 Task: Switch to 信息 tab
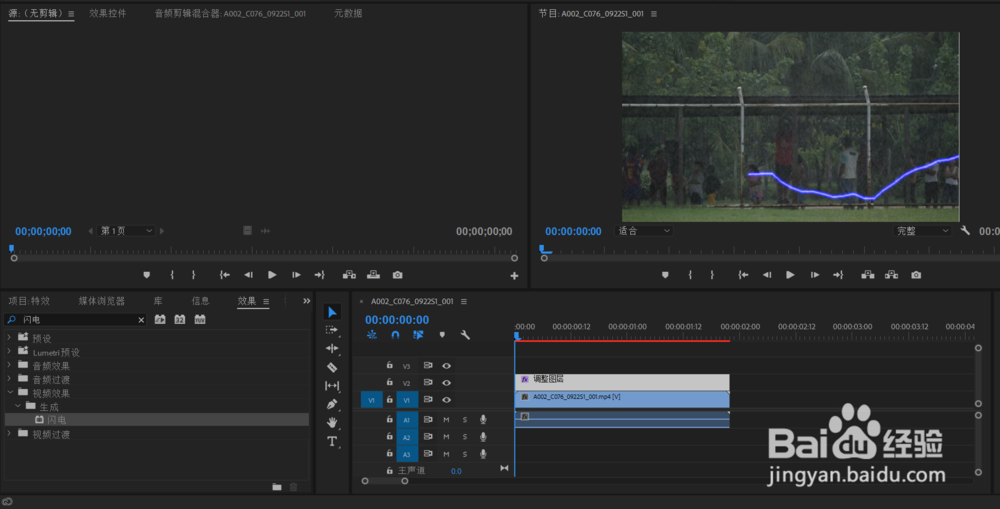point(200,301)
